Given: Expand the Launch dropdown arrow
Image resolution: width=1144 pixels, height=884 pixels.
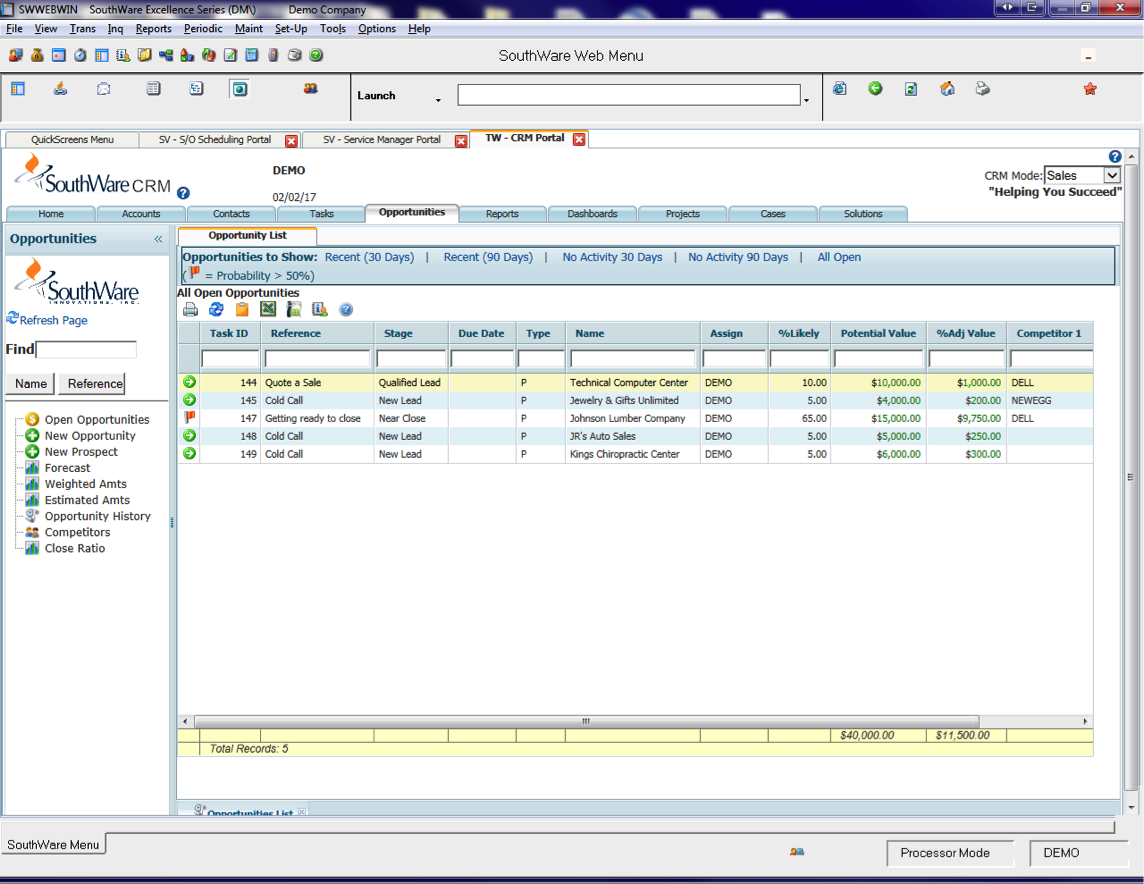Looking at the screenshot, I should coord(438,100).
